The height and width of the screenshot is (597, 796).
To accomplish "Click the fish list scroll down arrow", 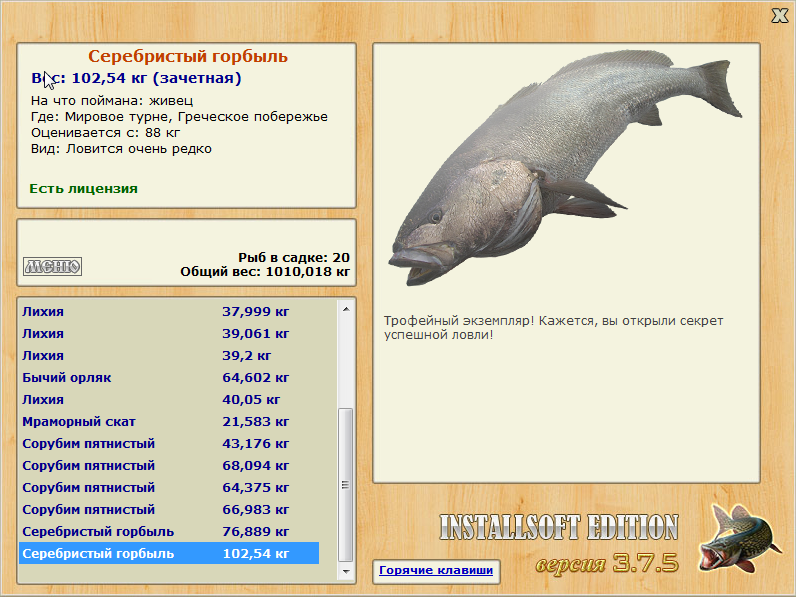I will pos(346,571).
